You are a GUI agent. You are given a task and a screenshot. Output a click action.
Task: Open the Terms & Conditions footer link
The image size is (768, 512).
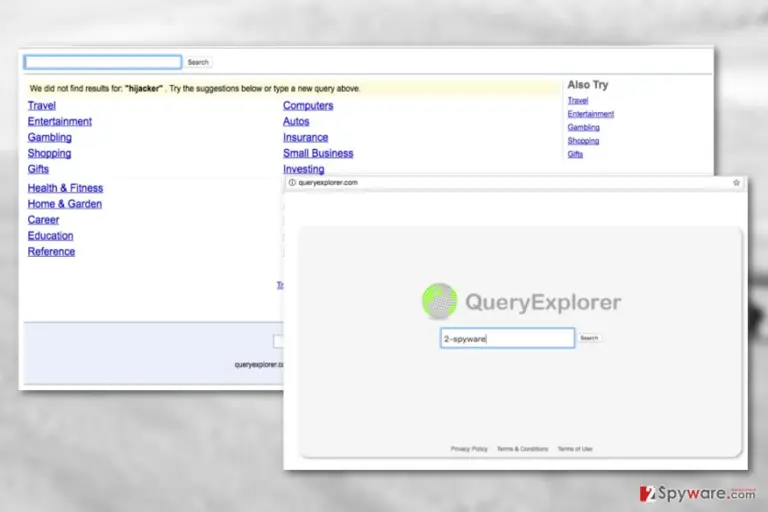[523, 449]
